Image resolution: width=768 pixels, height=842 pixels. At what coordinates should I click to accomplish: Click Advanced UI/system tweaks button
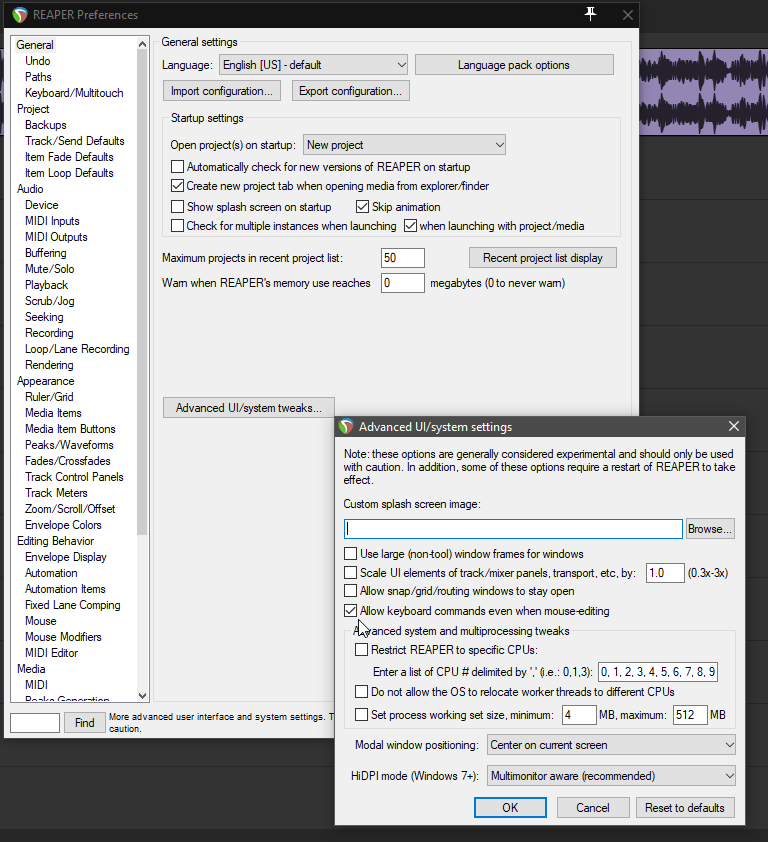click(x=249, y=408)
